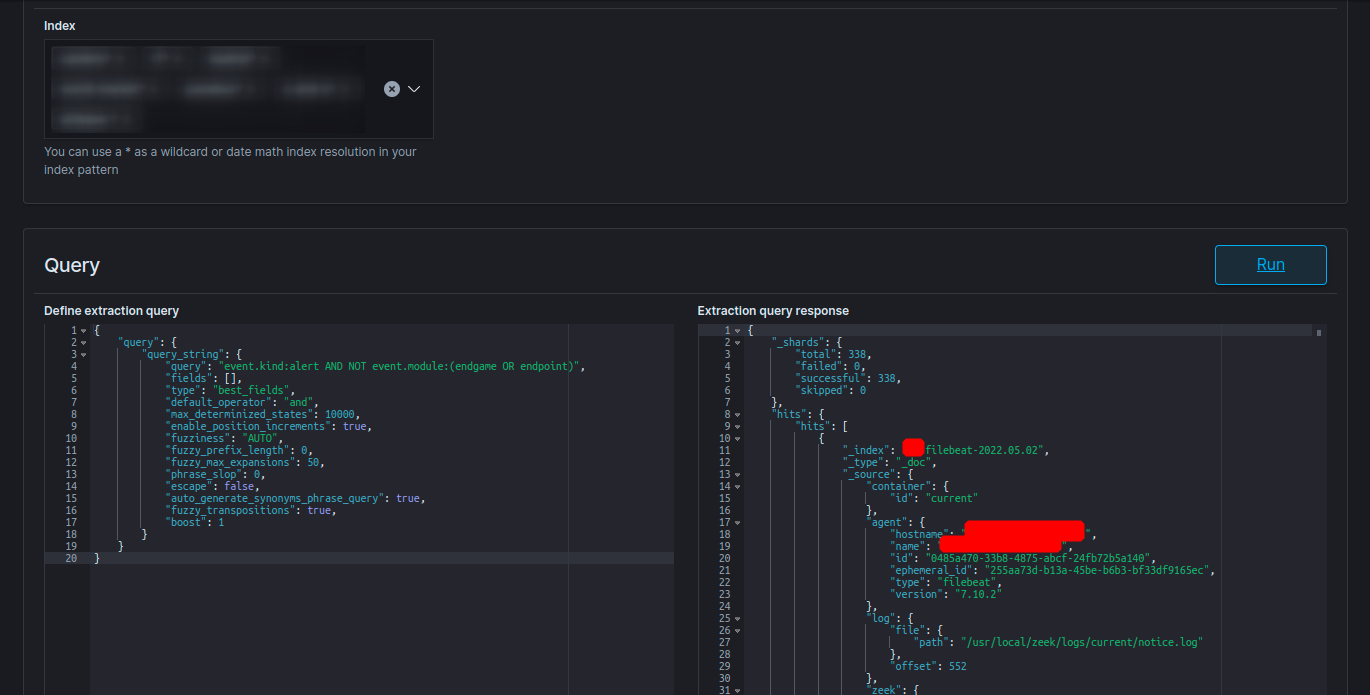Collapse the "file" object under log

pyautogui.click(x=737, y=629)
